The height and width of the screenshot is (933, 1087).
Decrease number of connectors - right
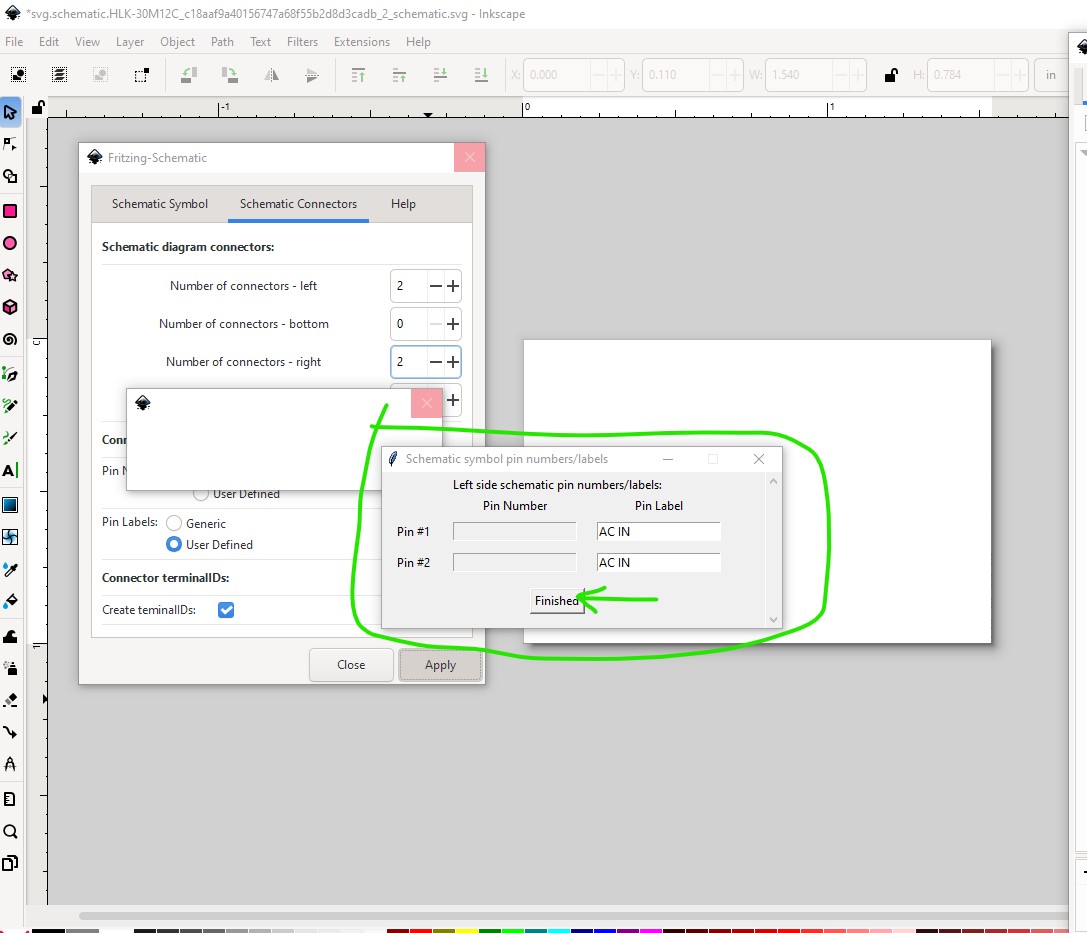[435, 362]
